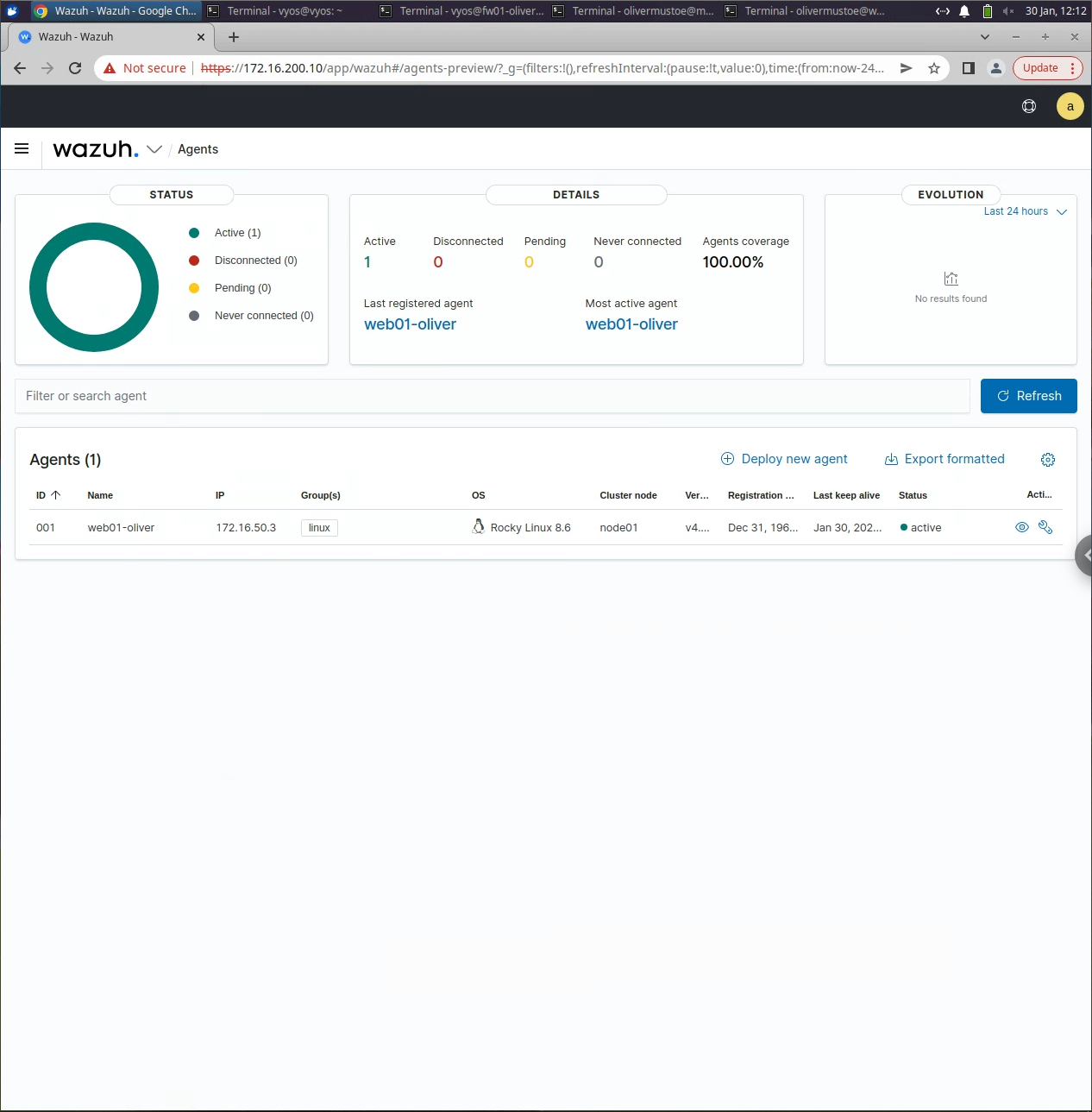This screenshot has width=1092, height=1112.
Task: Open the hamburger navigation menu
Action: 22,149
